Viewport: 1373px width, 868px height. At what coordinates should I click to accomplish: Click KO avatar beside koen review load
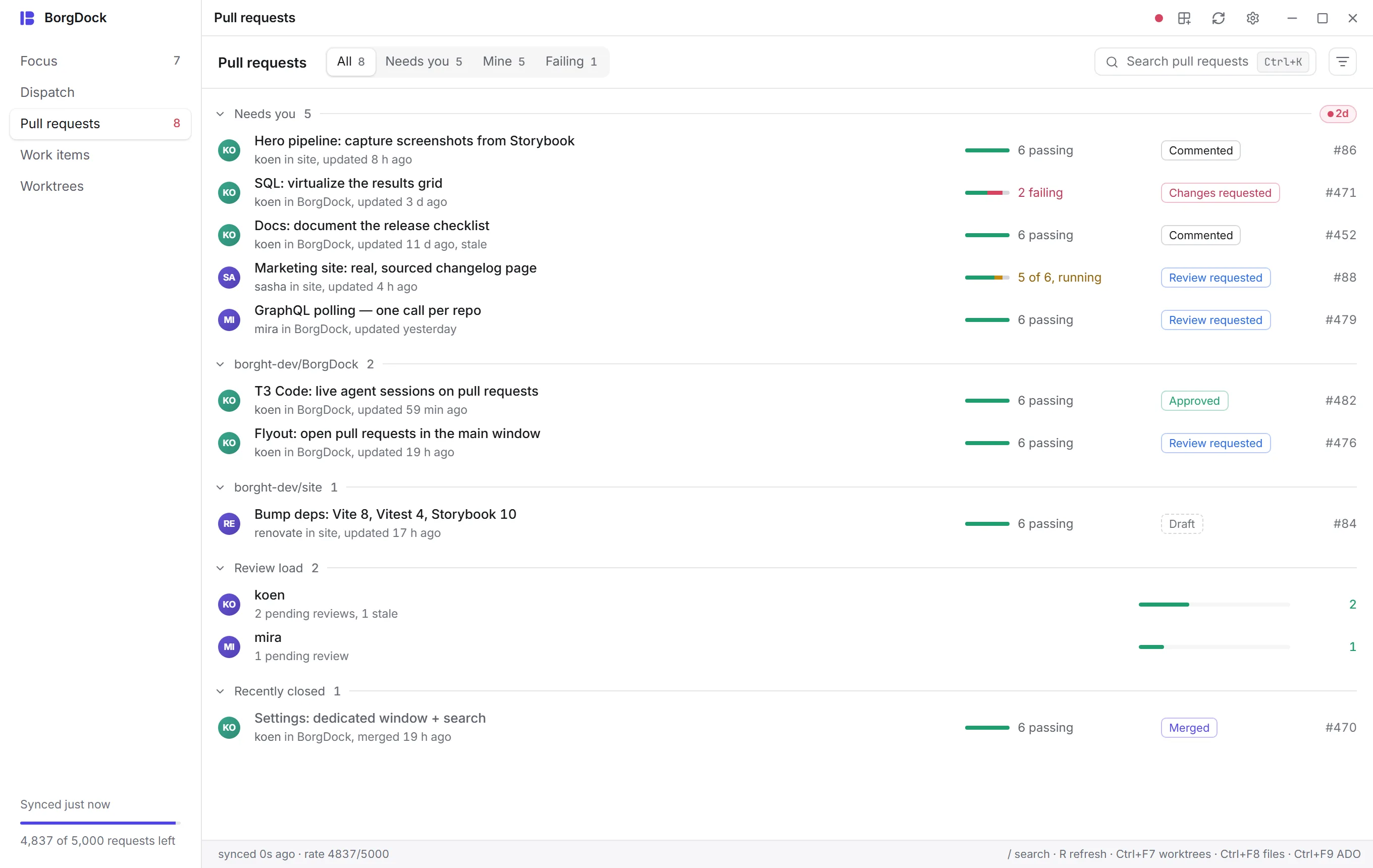click(229, 604)
